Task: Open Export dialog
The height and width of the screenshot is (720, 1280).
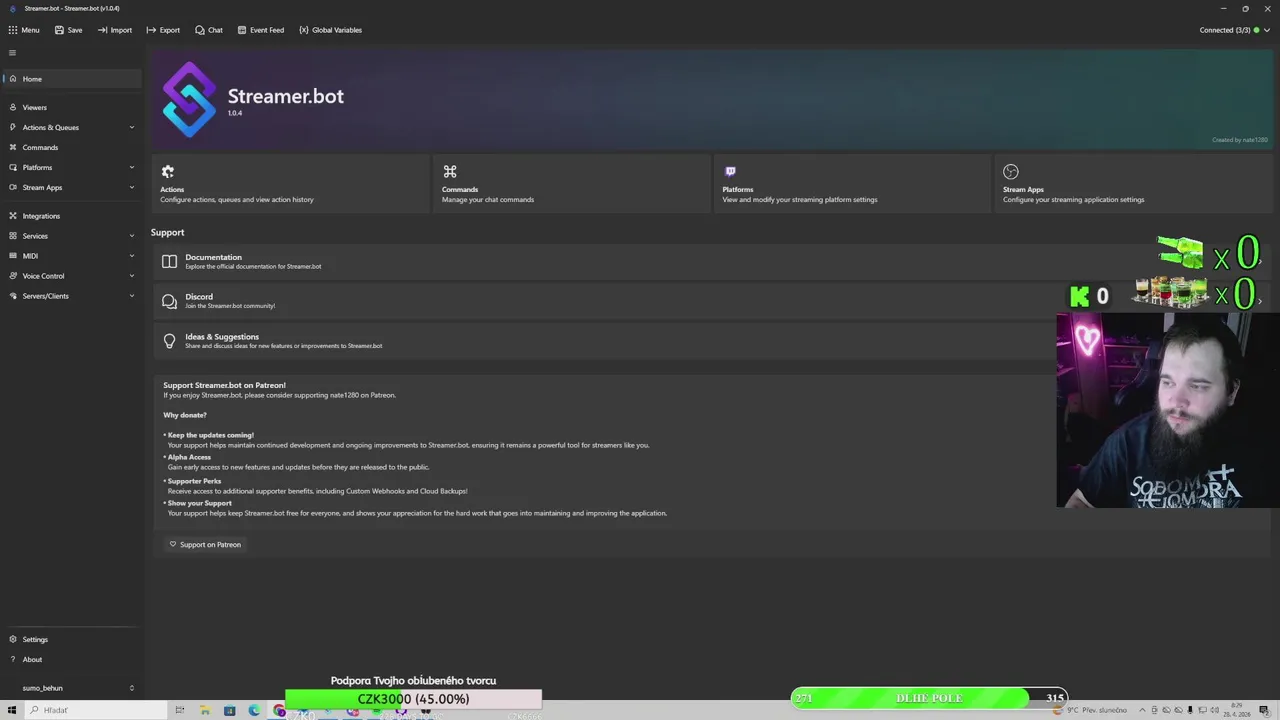Action: tap(163, 30)
